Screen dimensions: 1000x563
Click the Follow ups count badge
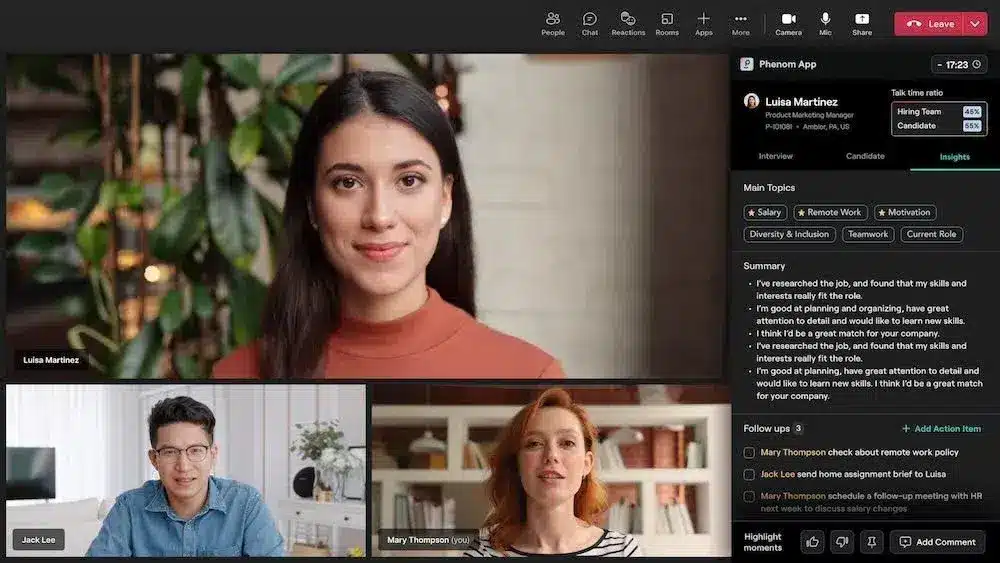(798, 428)
